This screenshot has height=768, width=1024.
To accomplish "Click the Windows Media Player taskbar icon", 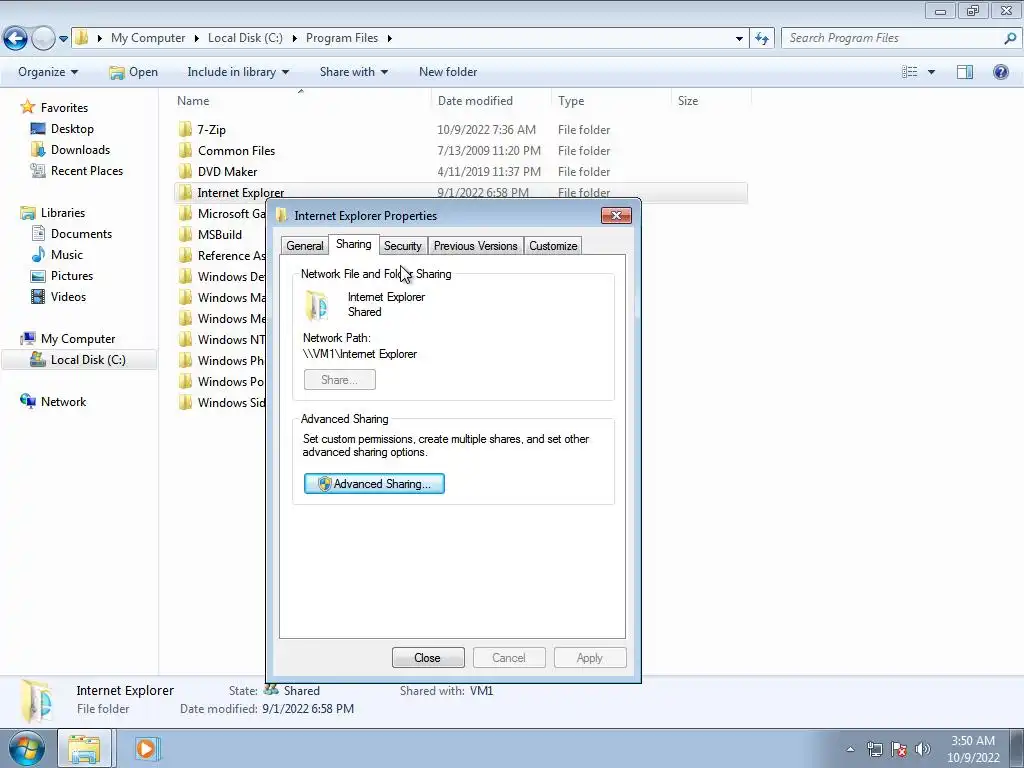I will (147, 748).
